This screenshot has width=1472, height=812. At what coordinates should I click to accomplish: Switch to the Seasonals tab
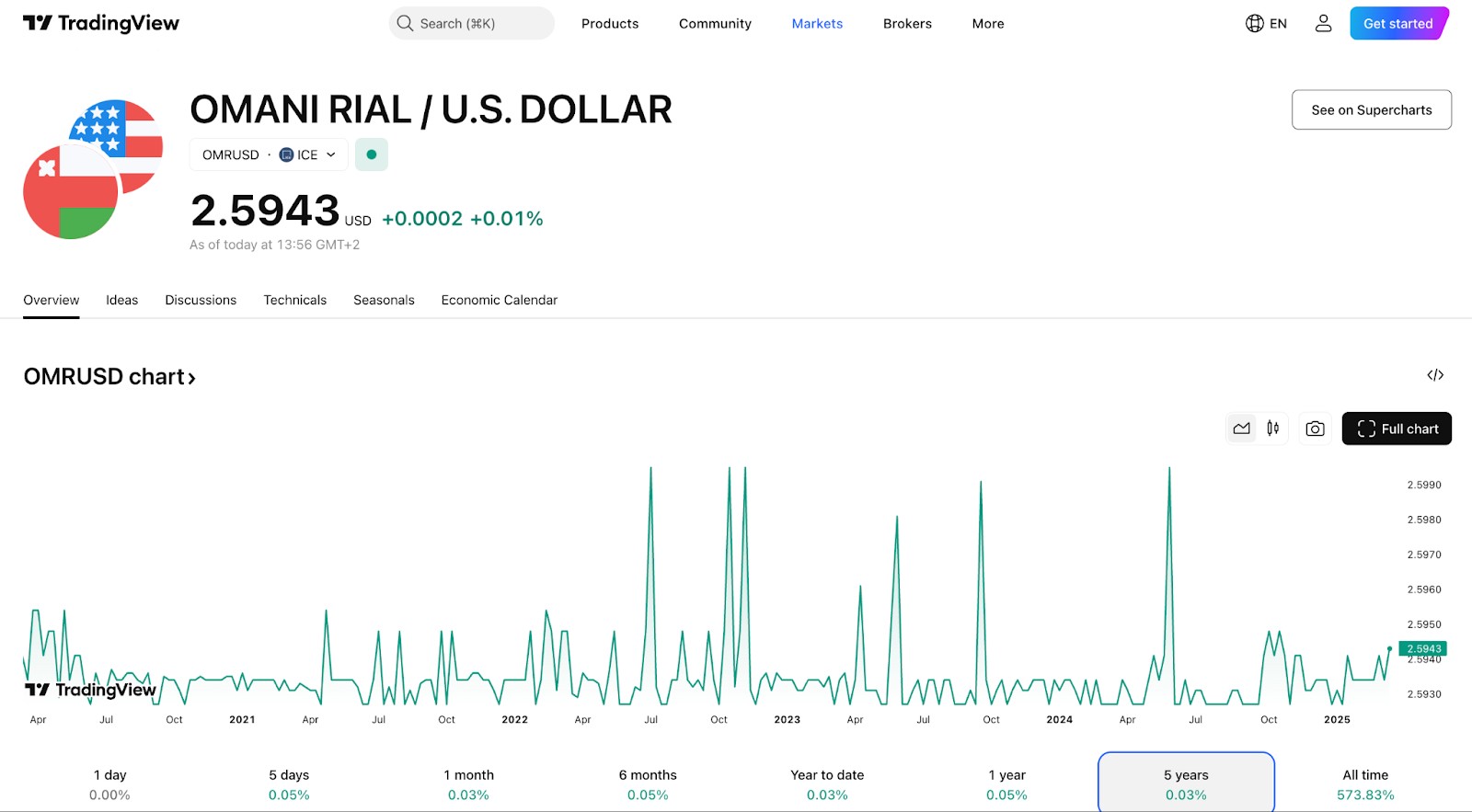point(384,300)
